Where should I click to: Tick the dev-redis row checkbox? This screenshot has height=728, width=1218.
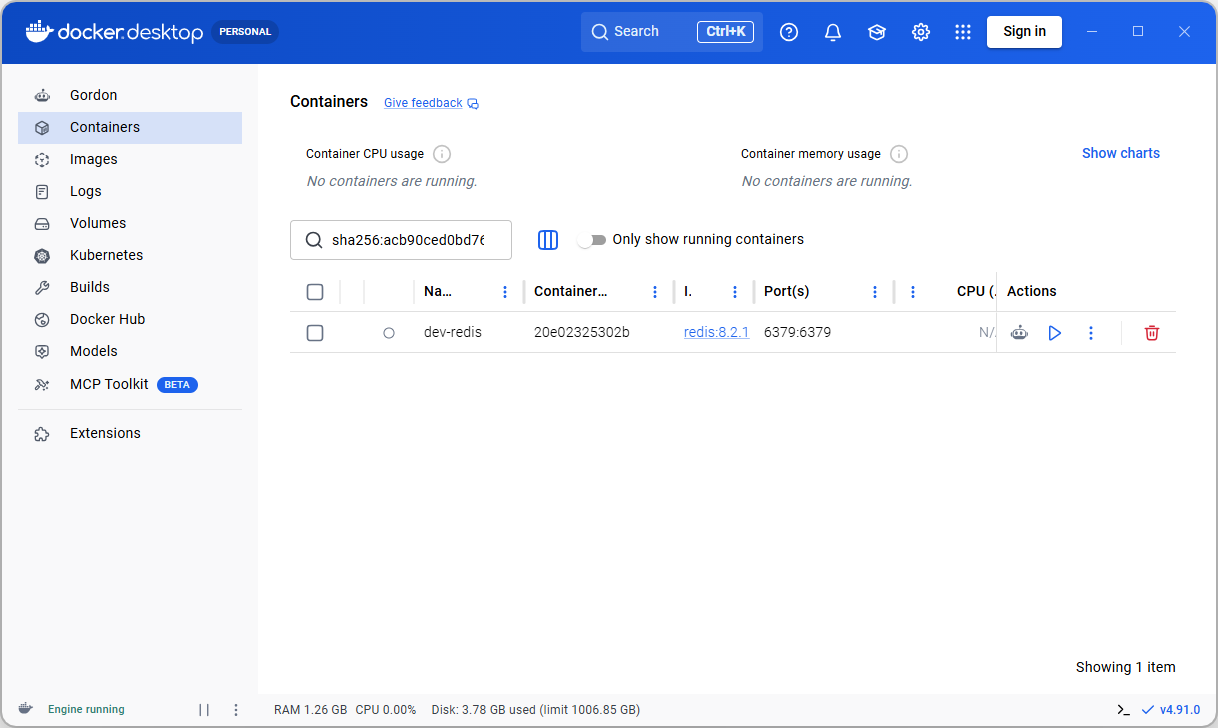(315, 333)
